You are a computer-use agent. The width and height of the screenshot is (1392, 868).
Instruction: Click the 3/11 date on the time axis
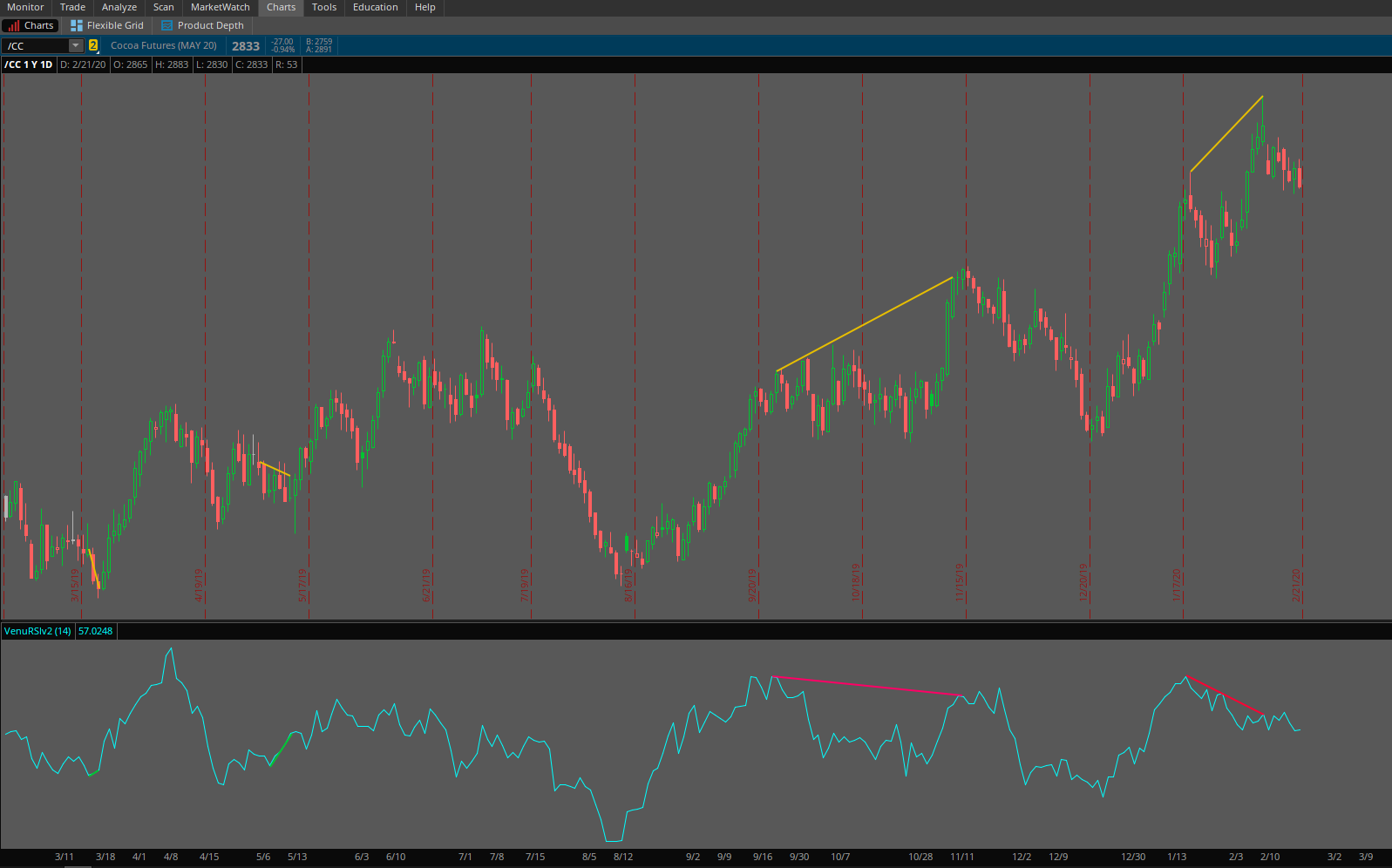click(65, 857)
